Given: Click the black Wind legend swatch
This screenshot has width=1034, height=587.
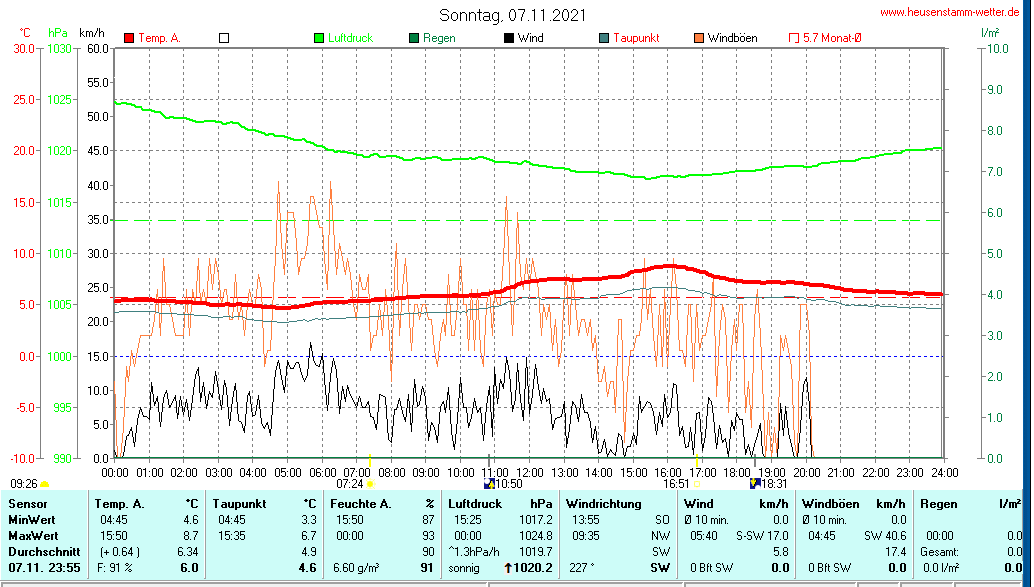Looking at the screenshot, I should [509, 38].
